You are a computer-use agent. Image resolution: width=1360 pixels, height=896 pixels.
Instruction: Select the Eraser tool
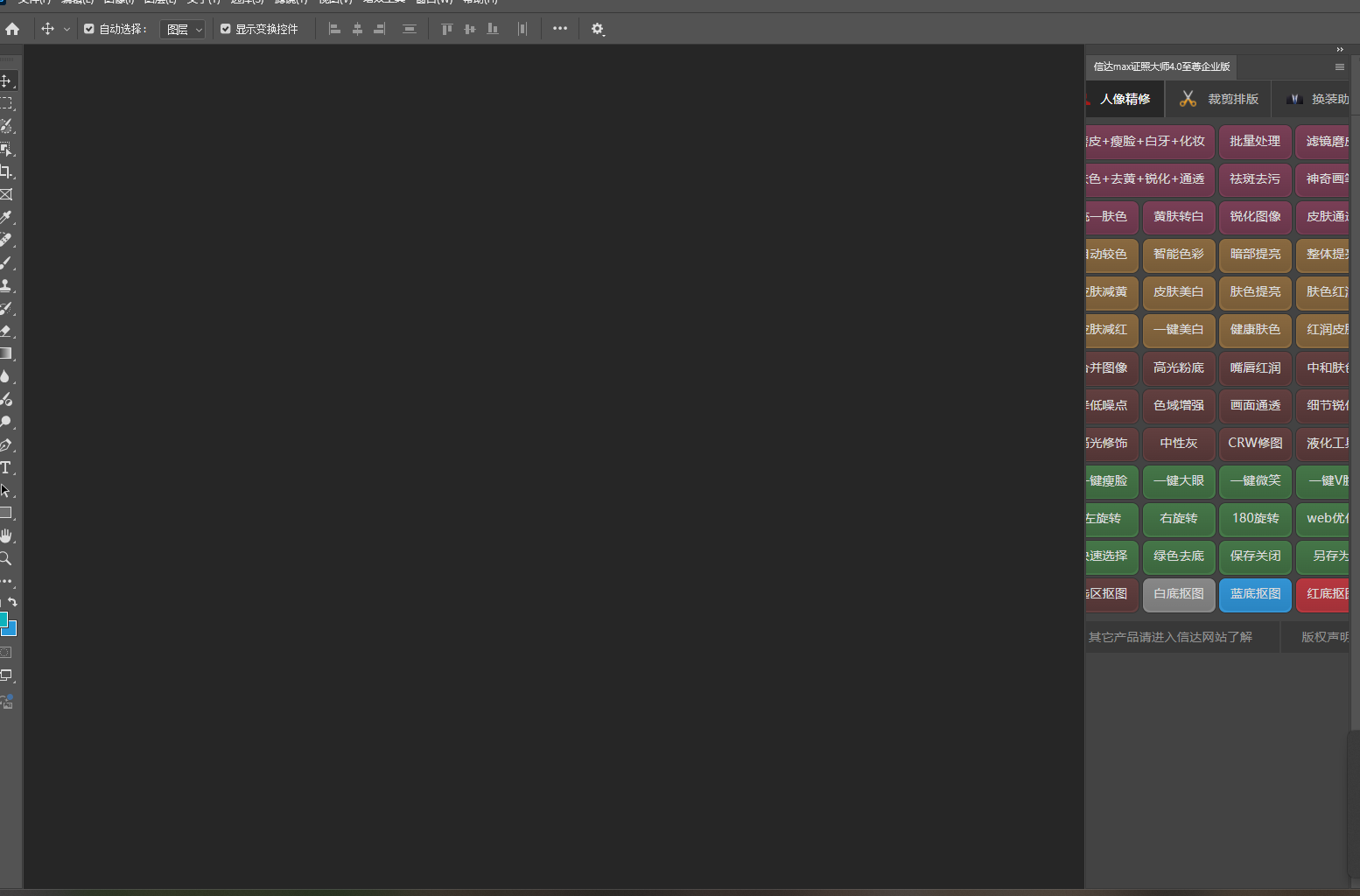[x=6, y=331]
